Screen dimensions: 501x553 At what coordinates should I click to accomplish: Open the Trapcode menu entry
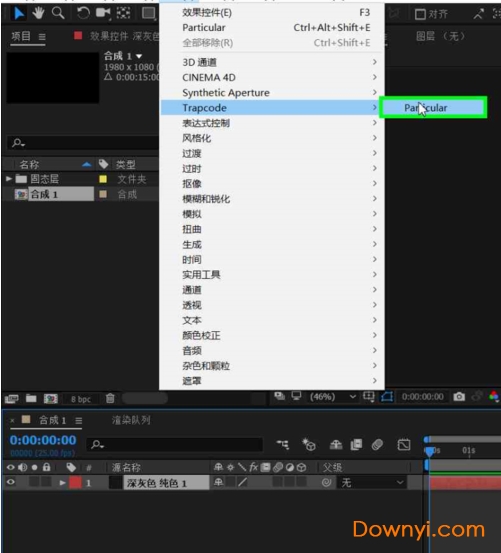pyautogui.click(x=273, y=108)
